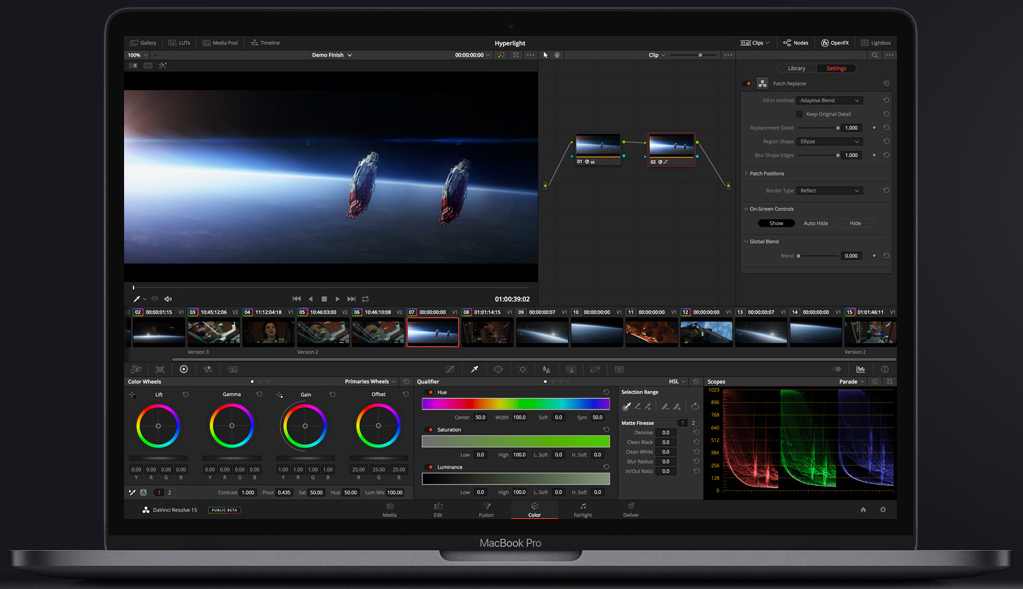Toggle the Luminance qualifier enable dot
This screenshot has height=589, width=1023.
431,467
